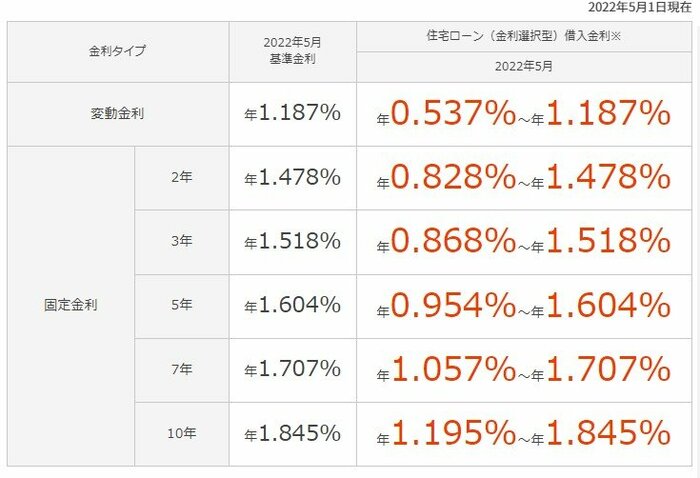The image size is (700, 478).
Task: Click the 7年 fixed term label
Action: (181, 370)
